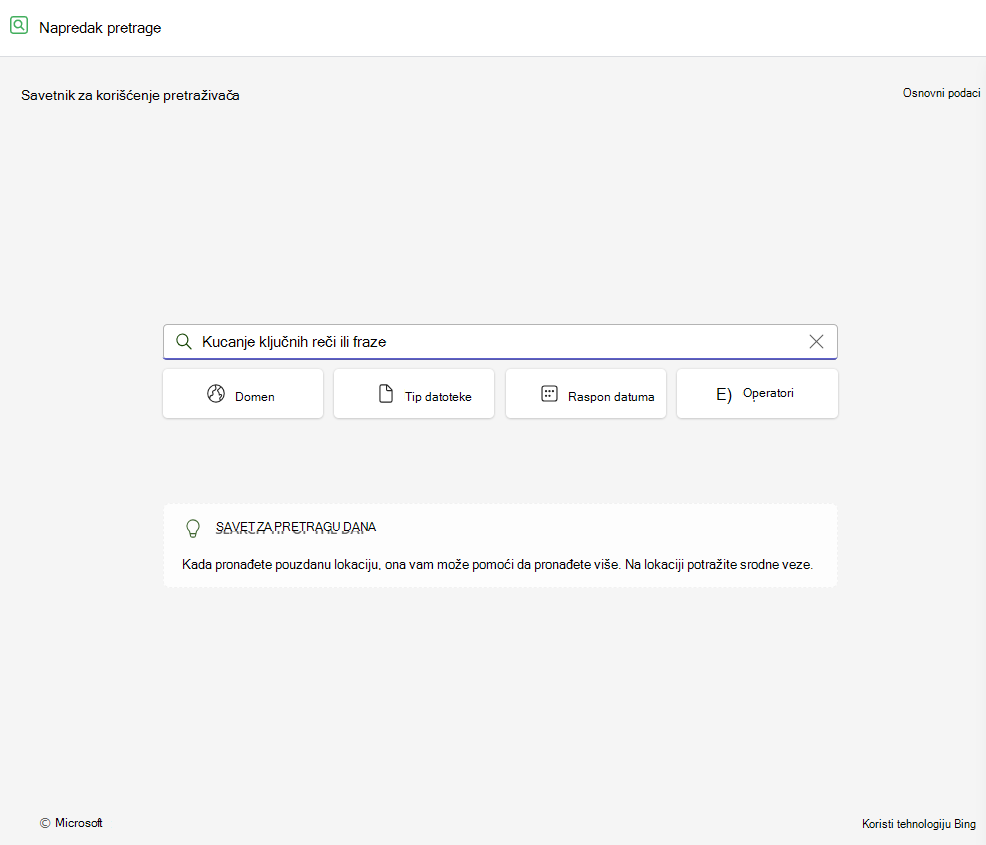Click the SAVET ZA PRETRAGU DANA heading

(296, 527)
